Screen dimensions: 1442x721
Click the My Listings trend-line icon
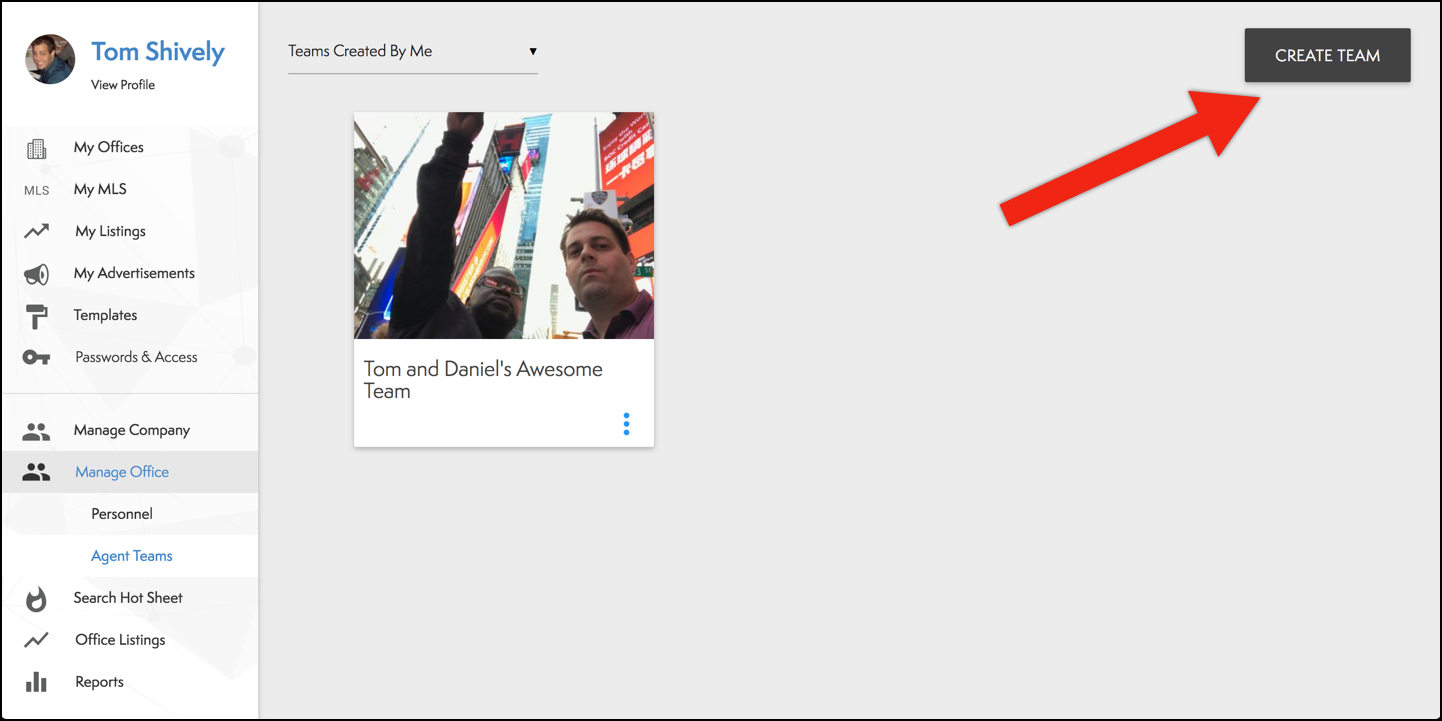37,231
